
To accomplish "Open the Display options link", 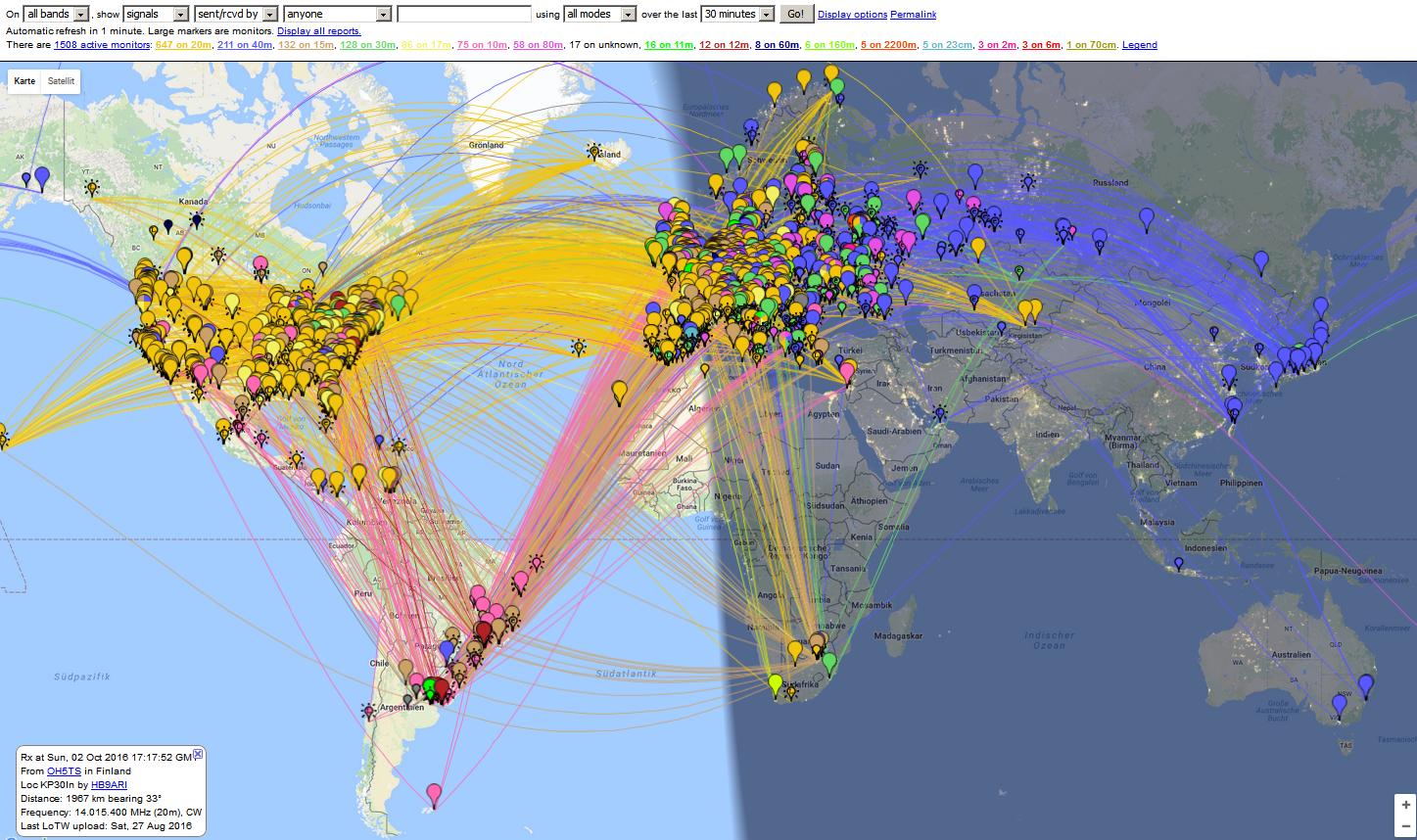I will tap(852, 15).
